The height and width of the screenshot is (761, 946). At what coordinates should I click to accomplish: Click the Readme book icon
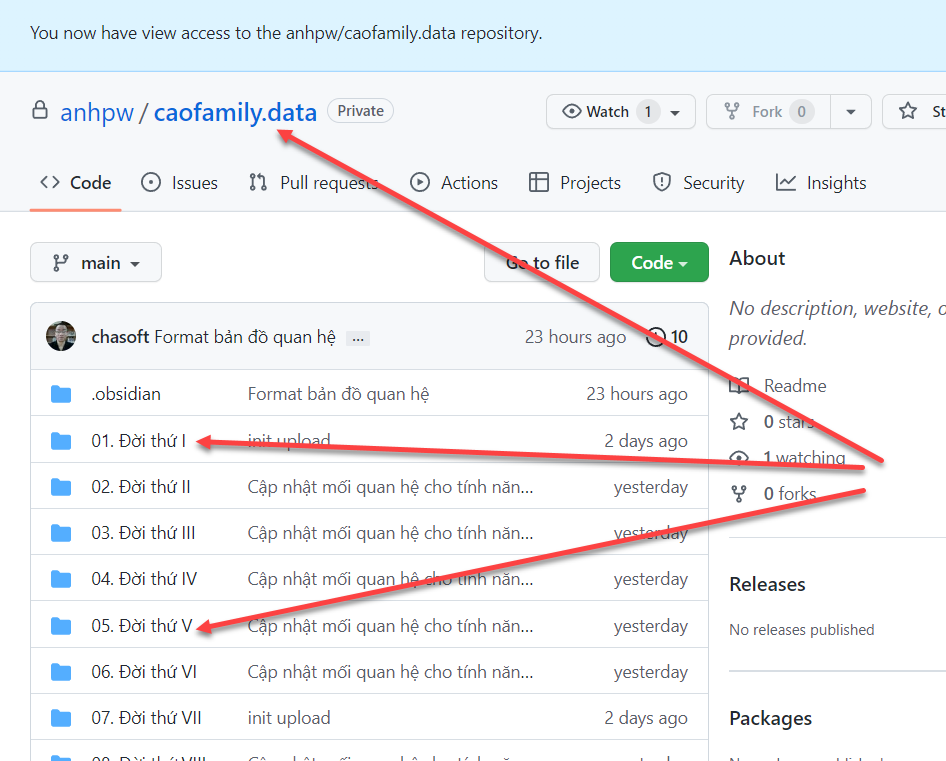point(740,386)
